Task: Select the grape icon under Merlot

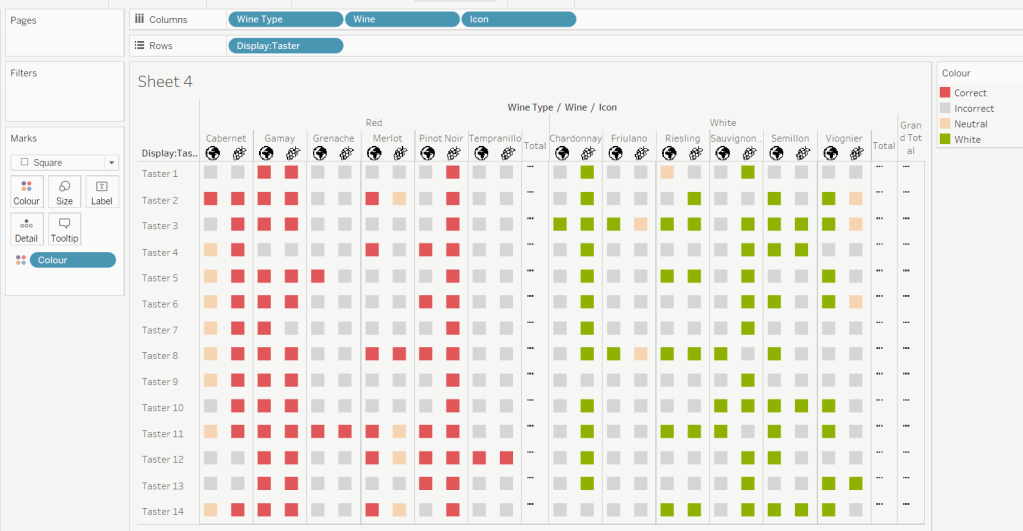Action: [x=399, y=153]
